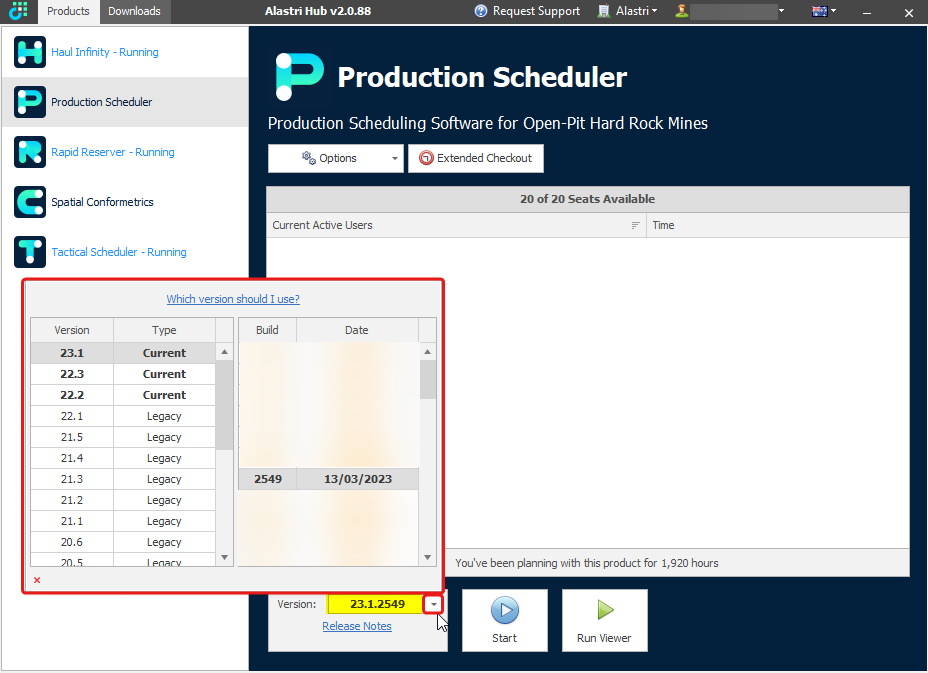This screenshot has height=673, width=928.
Task: Click the Run Viewer button label
Action: click(604, 638)
